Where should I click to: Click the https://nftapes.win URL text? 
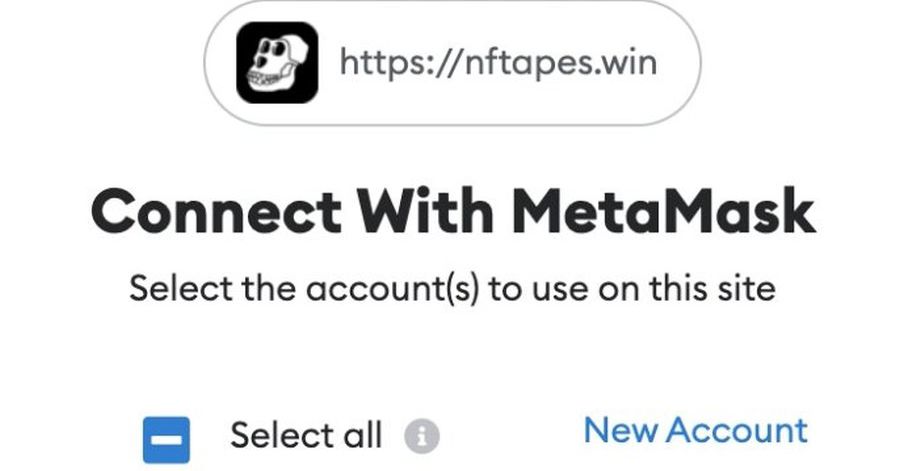click(x=498, y=63)
